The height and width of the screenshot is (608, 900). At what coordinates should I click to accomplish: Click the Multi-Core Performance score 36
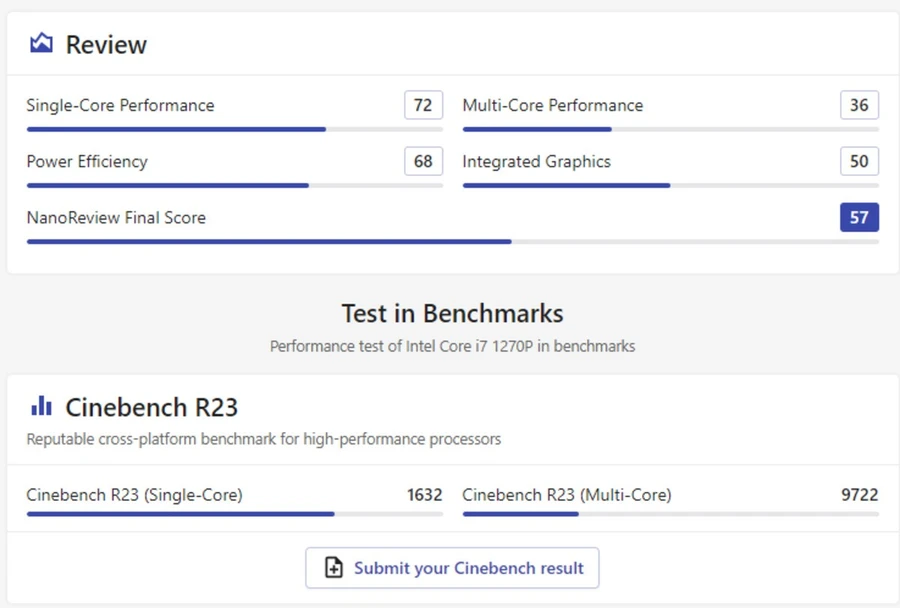859,105
